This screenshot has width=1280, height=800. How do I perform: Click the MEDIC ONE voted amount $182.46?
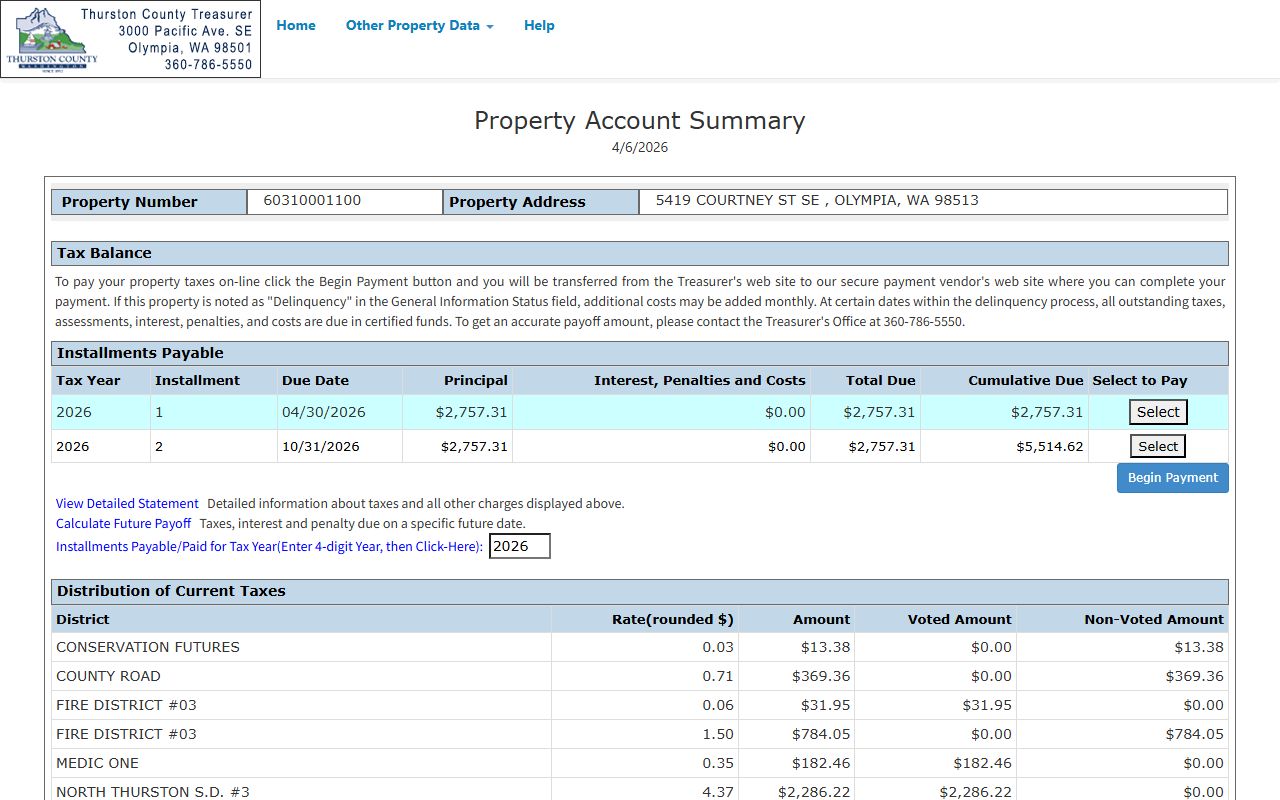(x=983, y=763)
